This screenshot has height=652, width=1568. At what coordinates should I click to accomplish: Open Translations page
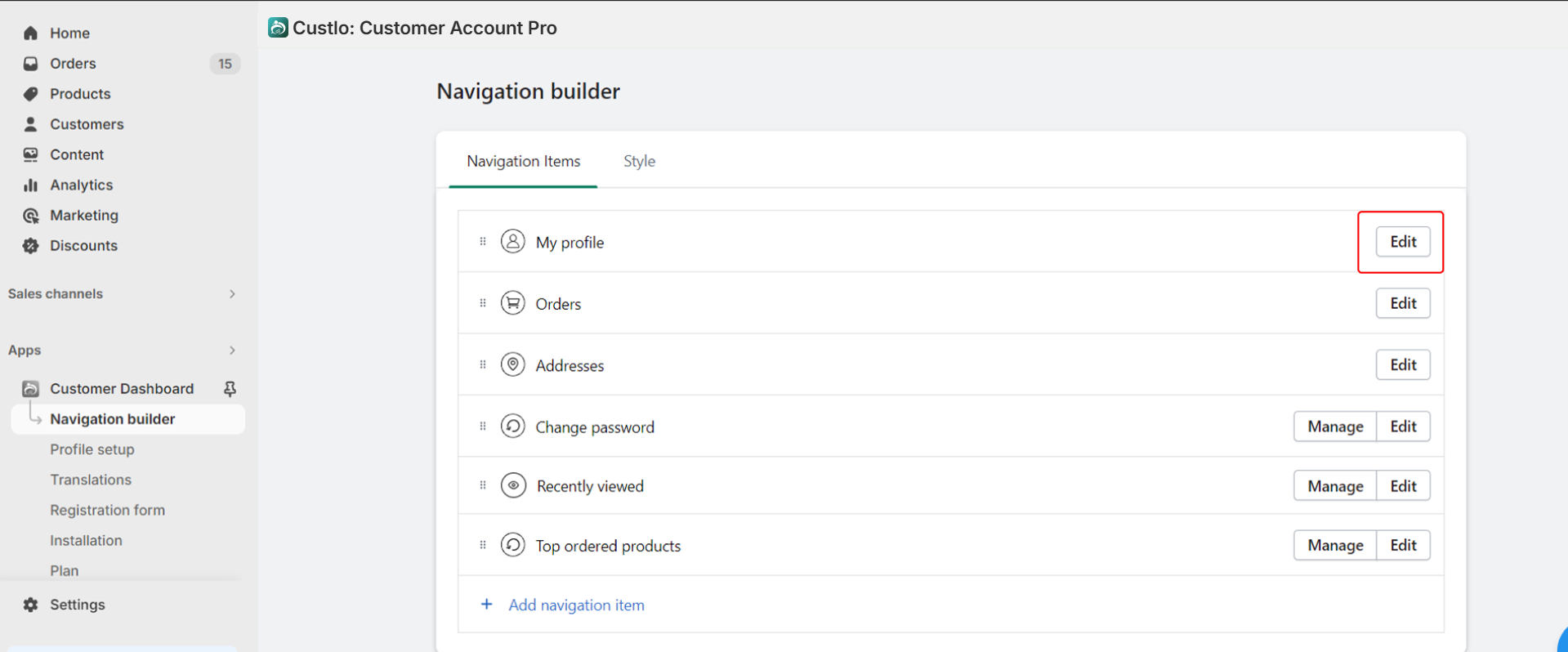(x=91, y=480)
